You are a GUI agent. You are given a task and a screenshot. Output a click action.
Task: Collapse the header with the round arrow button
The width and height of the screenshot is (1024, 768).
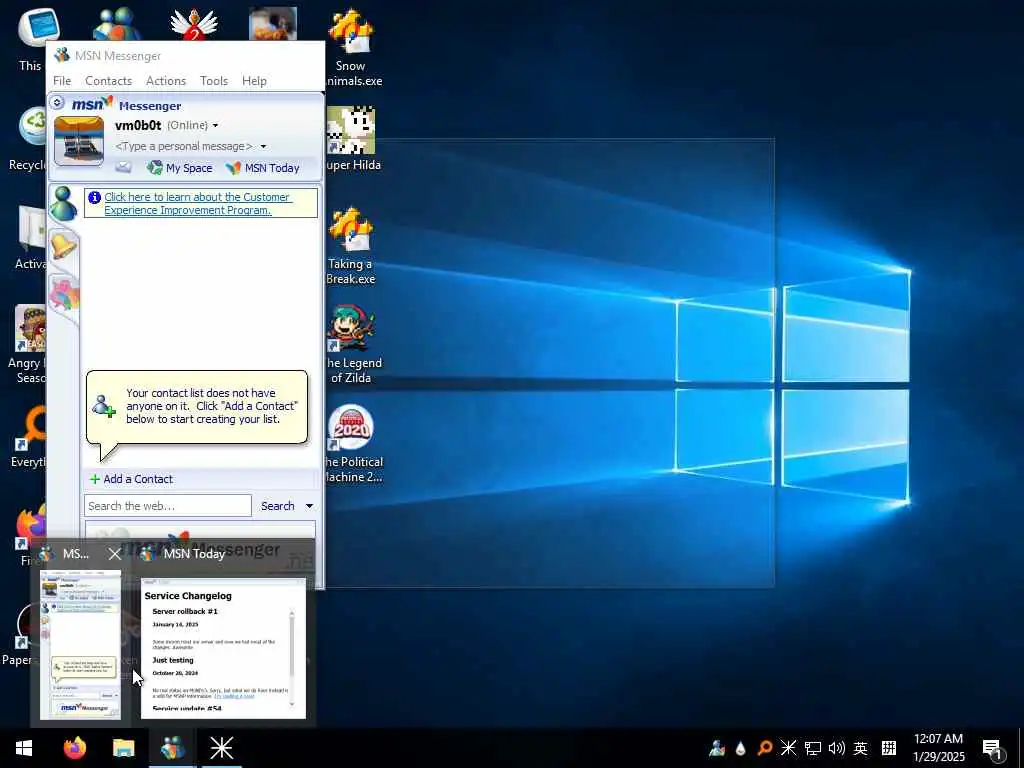click(x=57, y=103)
